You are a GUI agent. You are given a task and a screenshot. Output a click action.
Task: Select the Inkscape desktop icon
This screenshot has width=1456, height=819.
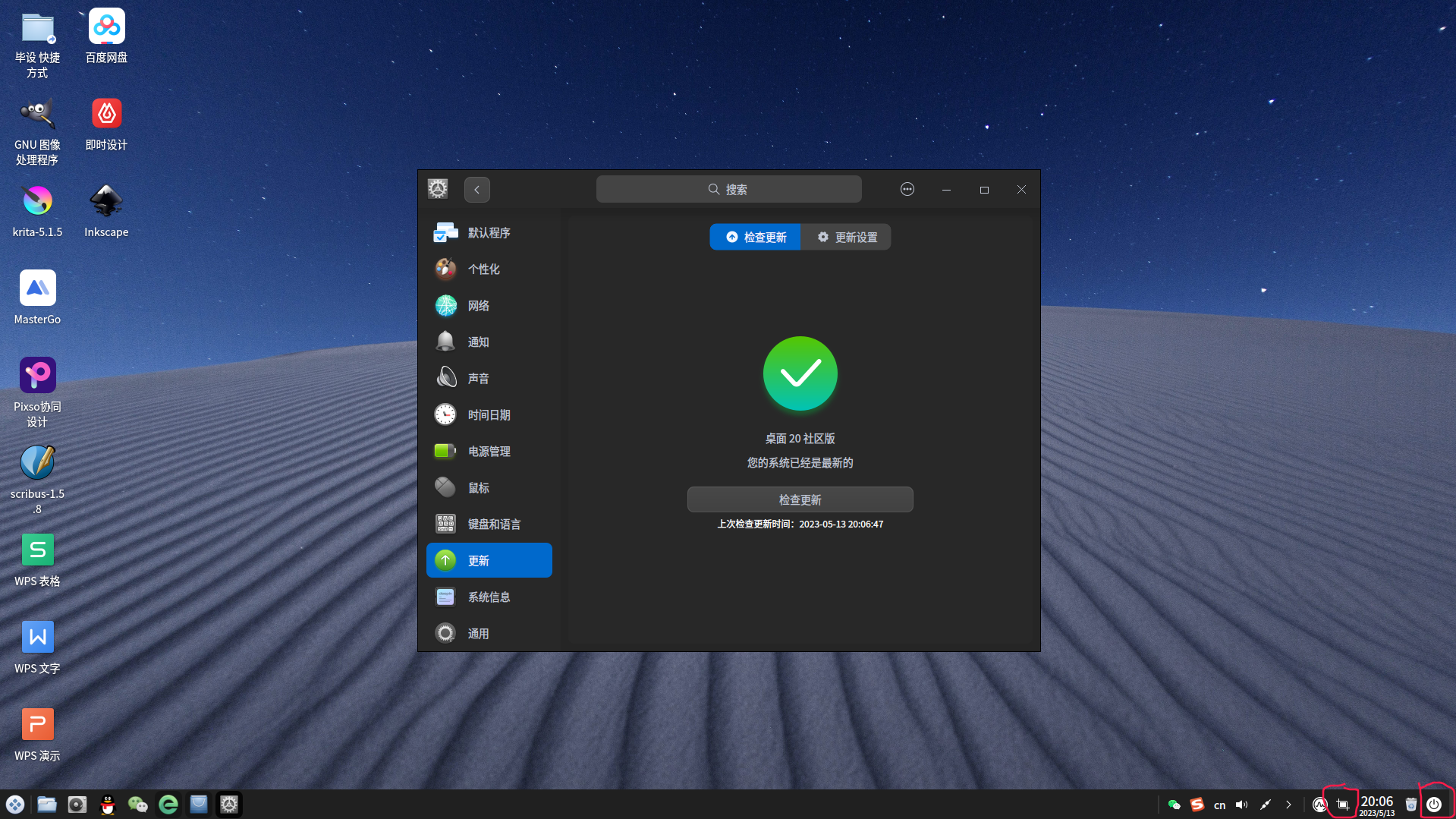(106, 212)
